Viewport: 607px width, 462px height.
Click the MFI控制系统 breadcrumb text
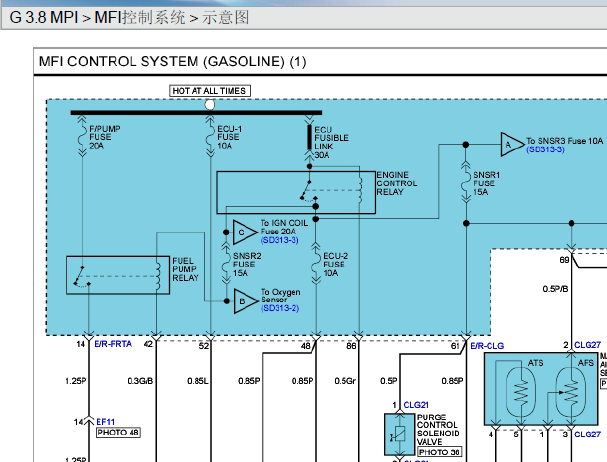click(x=140, y=17)
